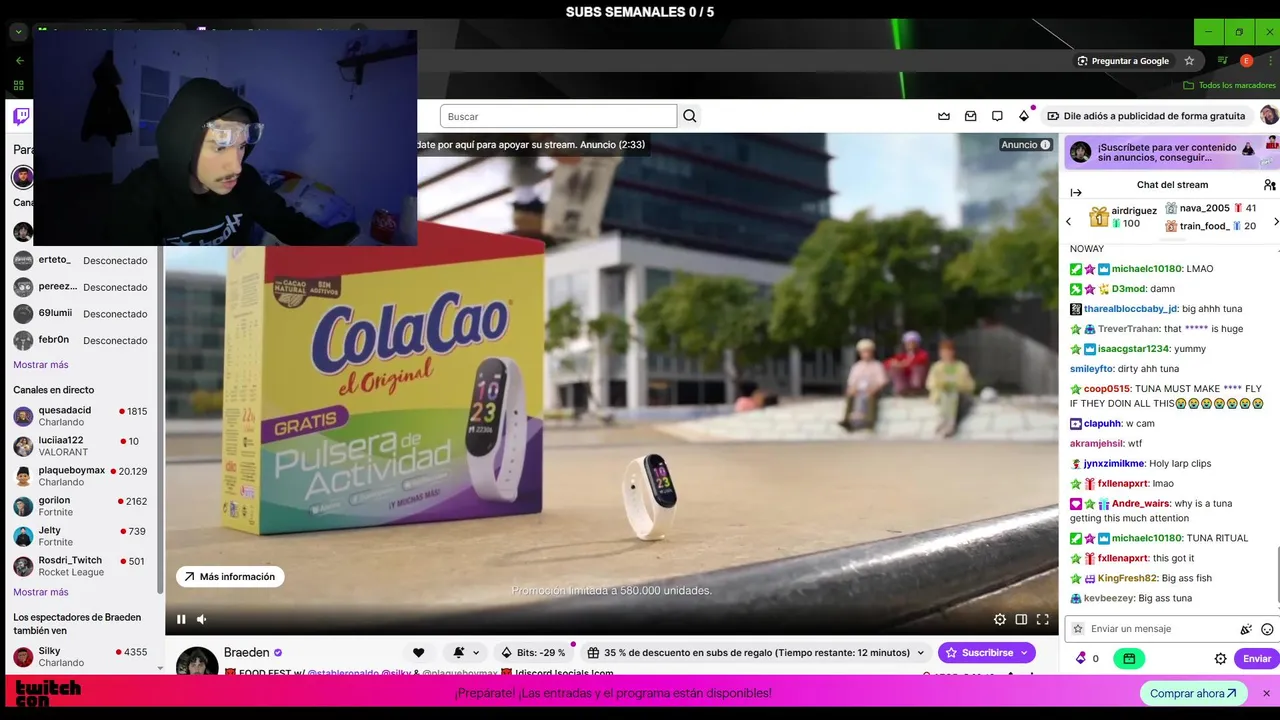Viewport: 1280px width, 720px height.
Task: Click the search magnifier button
Action: click(x=690, y=116)
